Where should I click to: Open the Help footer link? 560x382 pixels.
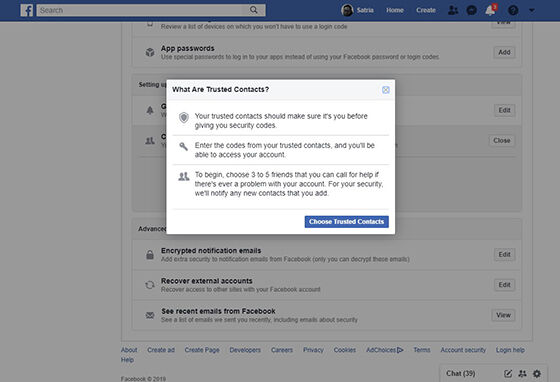[x=127, y=360]
